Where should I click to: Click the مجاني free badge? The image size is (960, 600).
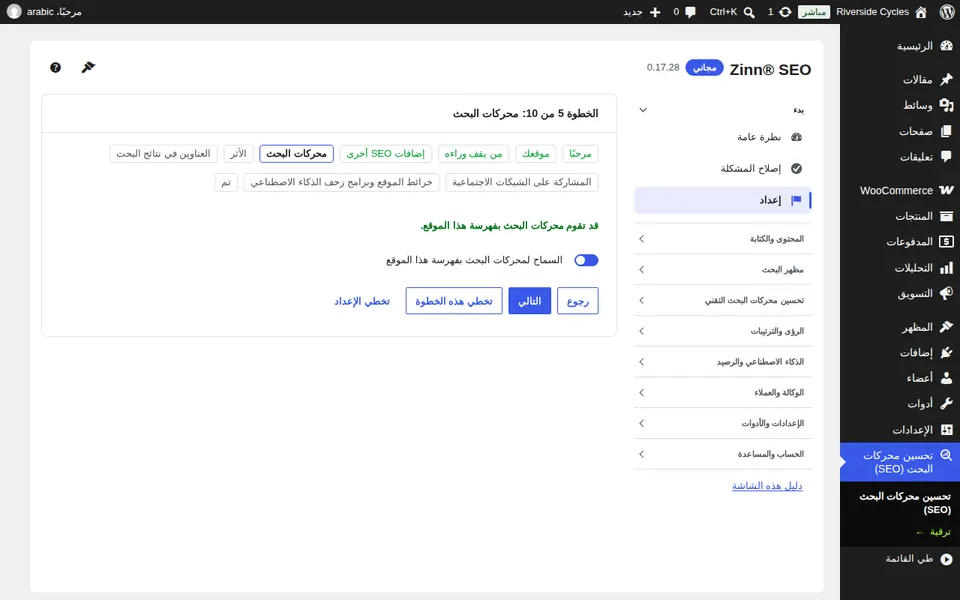tap(705, 67)
